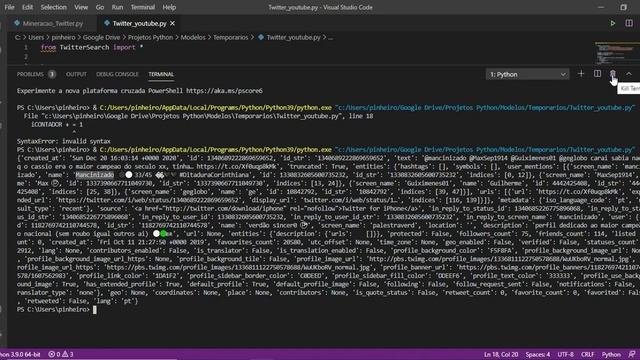Click the Python file icon on Twitter_youtube tab
The width and height of the screenshot is (640, 360).
tap(107, 23)
